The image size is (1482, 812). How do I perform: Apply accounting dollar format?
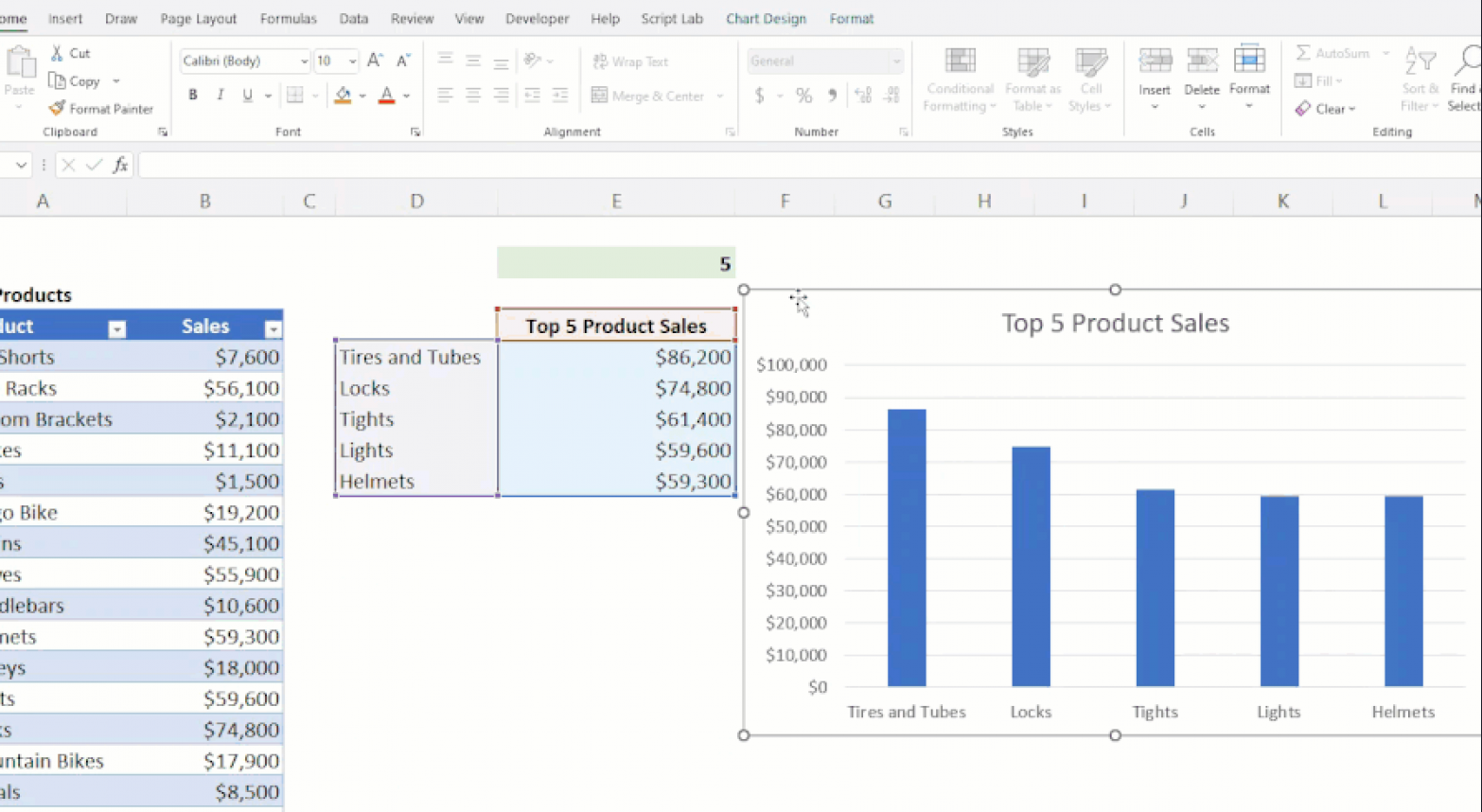pyautogui.click(x=759, y=96)
